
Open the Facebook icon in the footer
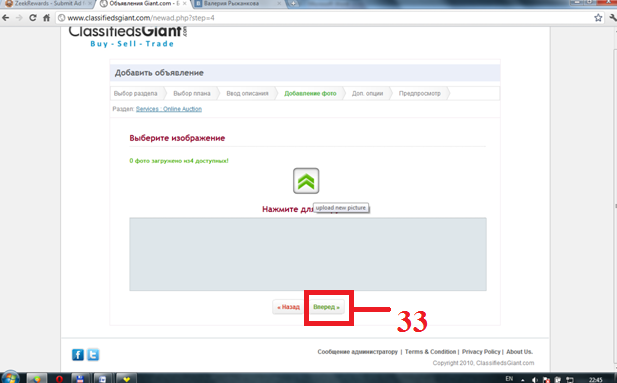(x=78, y=355)
